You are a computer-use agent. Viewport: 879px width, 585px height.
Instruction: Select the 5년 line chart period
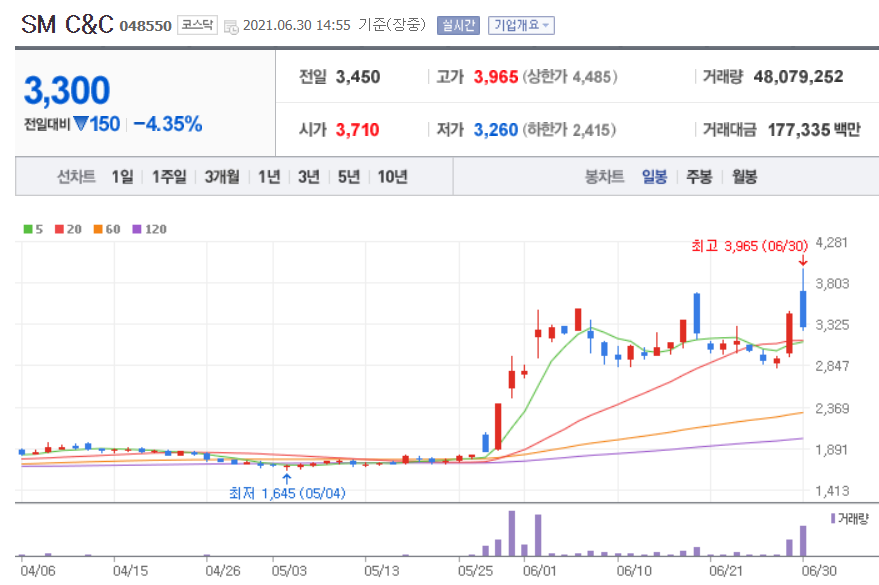pyautogui.click(x=349, y=177)
